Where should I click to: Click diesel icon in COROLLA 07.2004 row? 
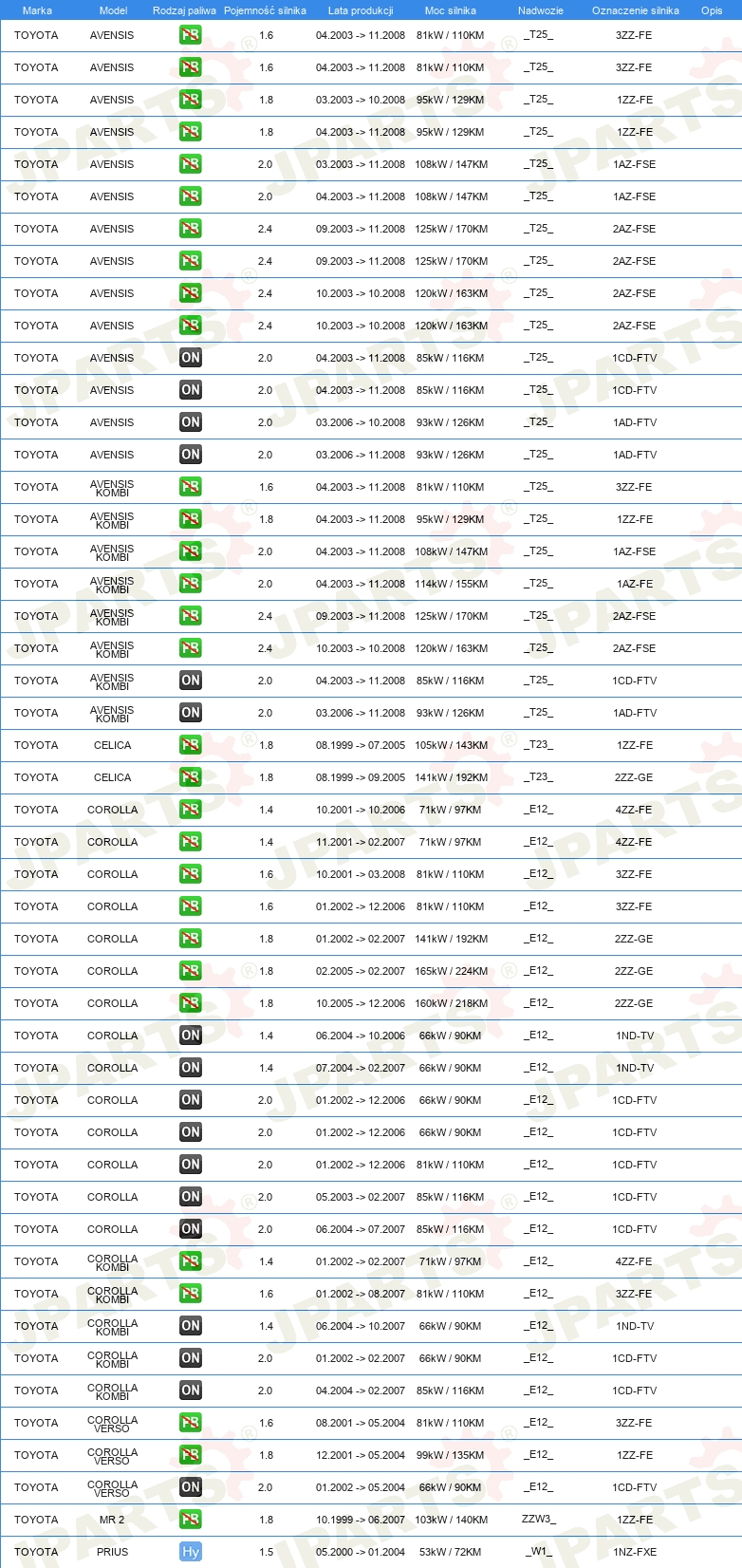(x=191, y=1068)
